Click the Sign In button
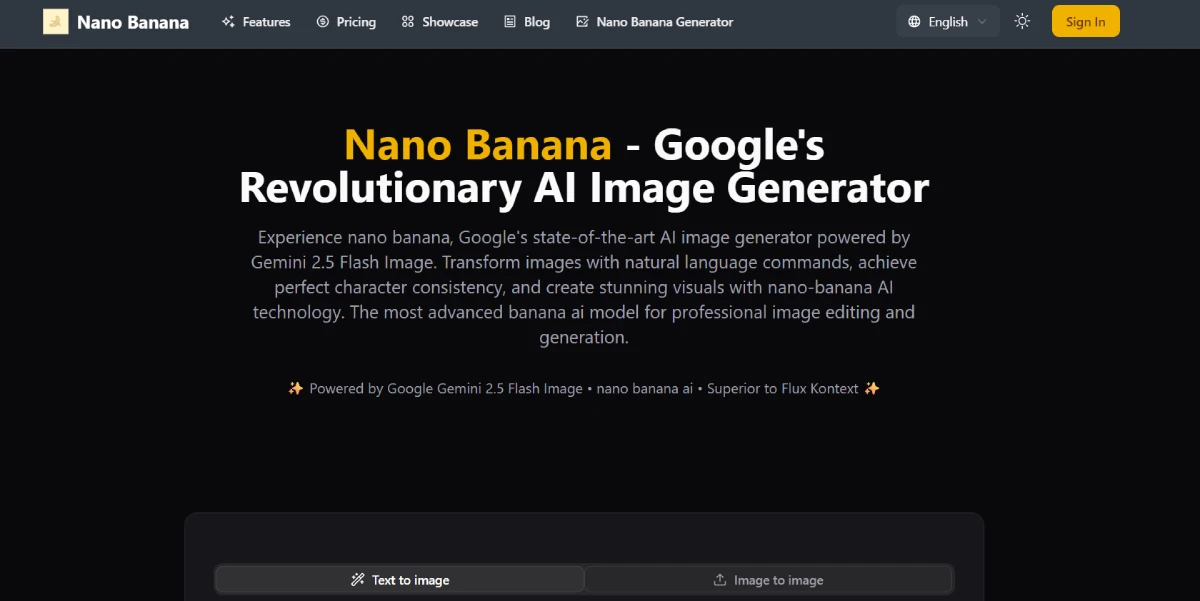This screenshot has height=601, width=1200. pos(1086,21)
